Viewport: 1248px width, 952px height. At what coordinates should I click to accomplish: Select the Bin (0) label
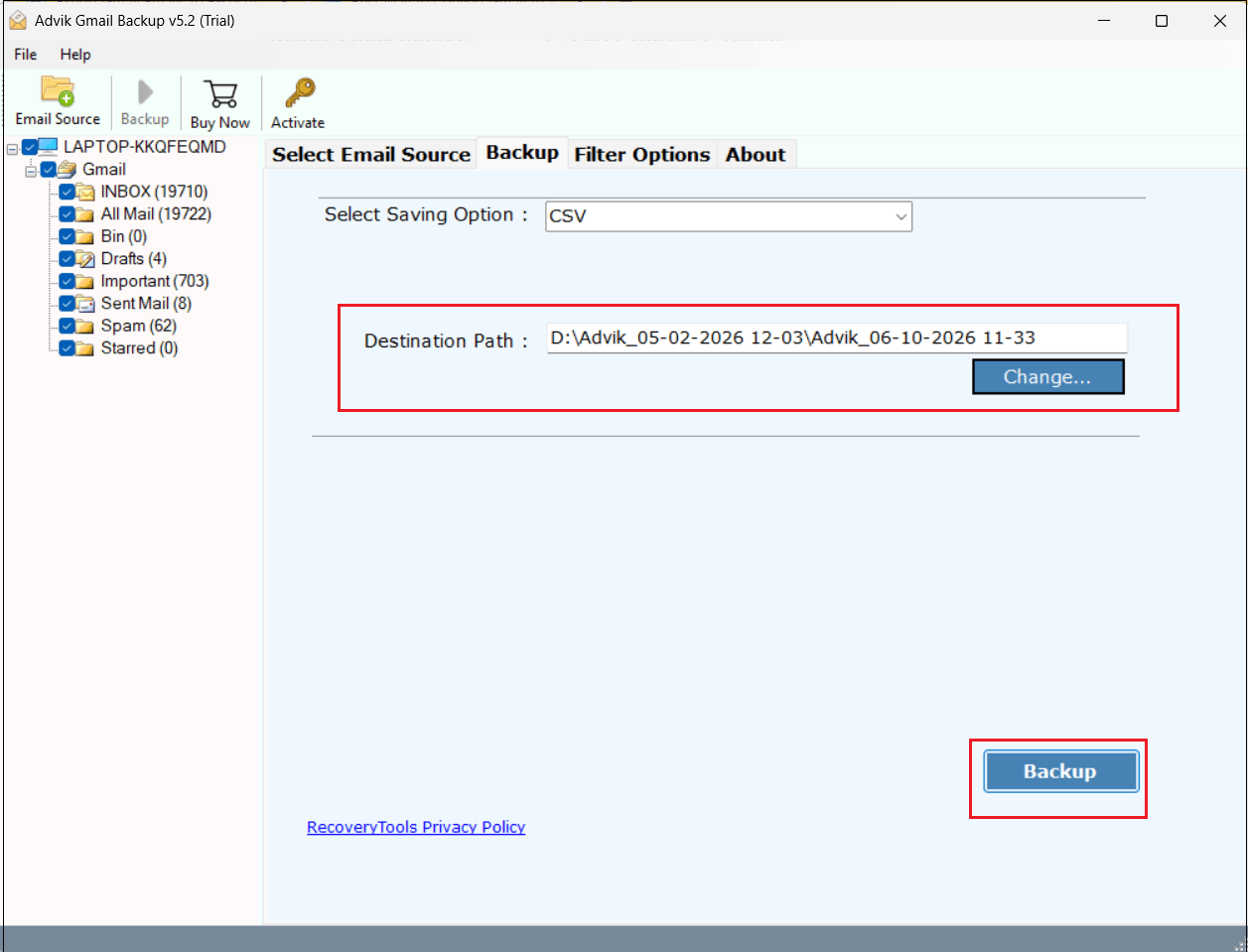pyautogui.click(x=124, y=237)
